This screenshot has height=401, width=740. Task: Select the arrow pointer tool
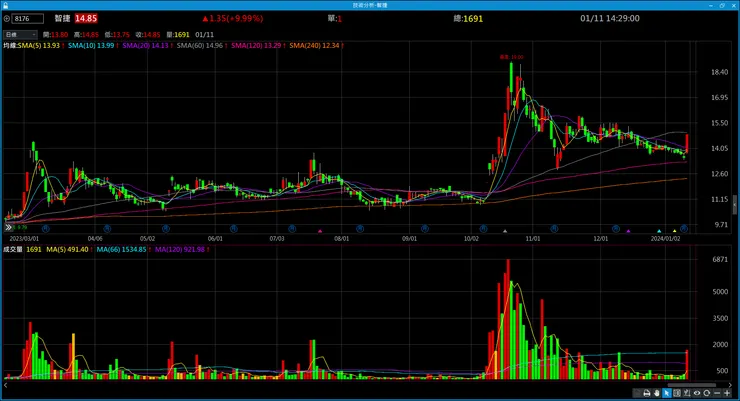coord(667,393)
